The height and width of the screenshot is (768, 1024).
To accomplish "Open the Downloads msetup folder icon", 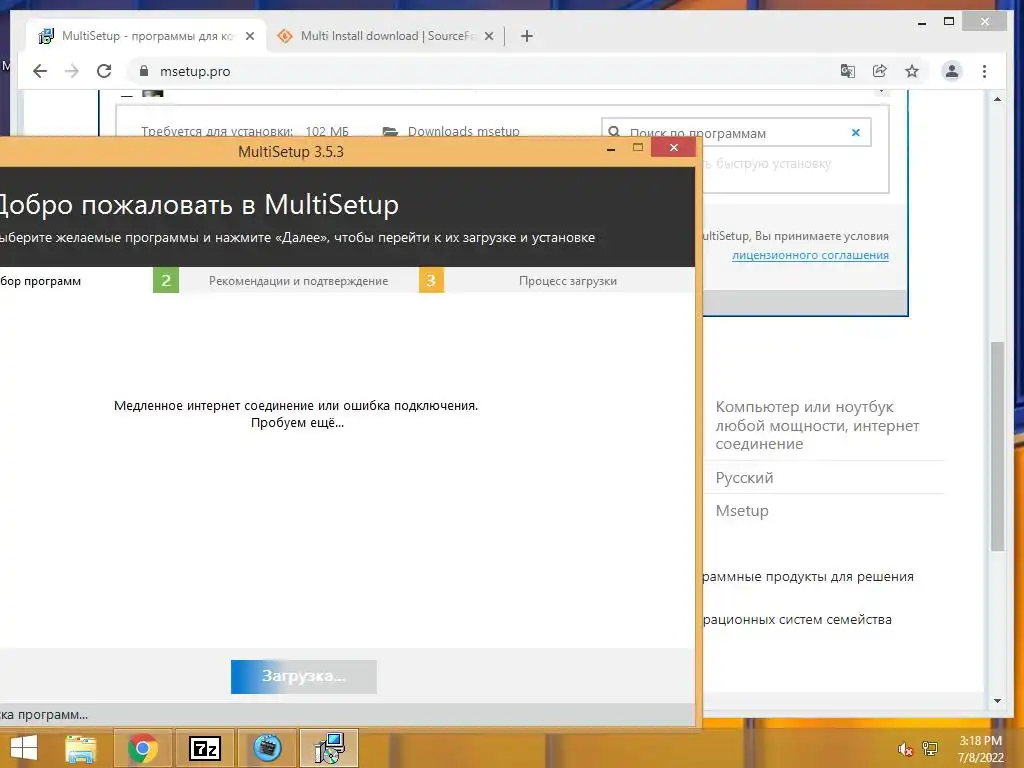I will click(390, 132).
